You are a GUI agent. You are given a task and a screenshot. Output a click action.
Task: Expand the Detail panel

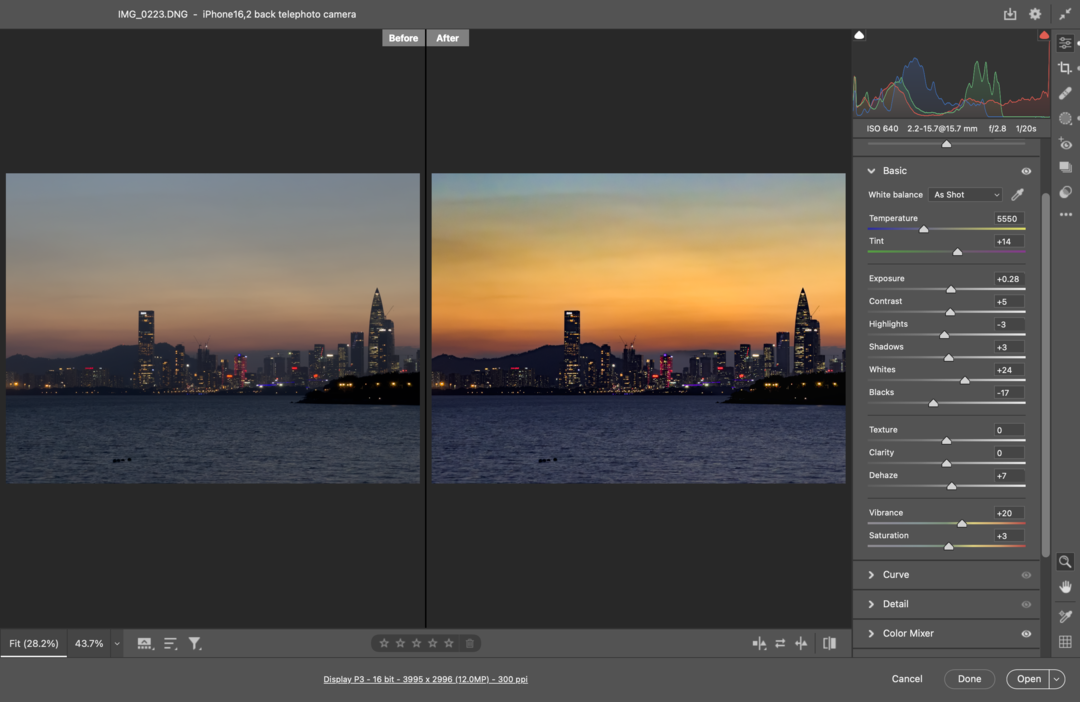click(896, 604)
